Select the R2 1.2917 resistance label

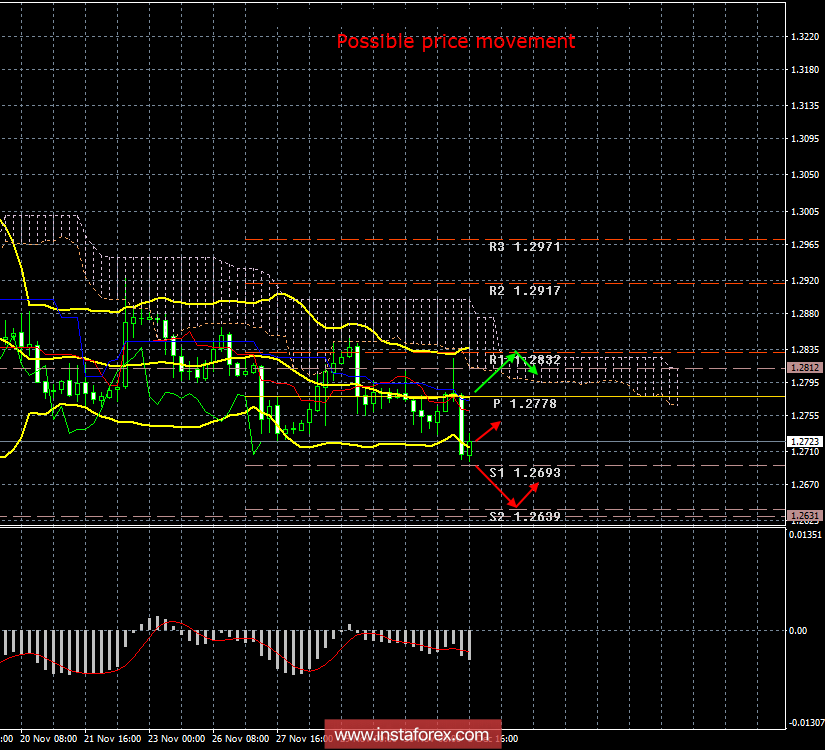tap(525, 291)
